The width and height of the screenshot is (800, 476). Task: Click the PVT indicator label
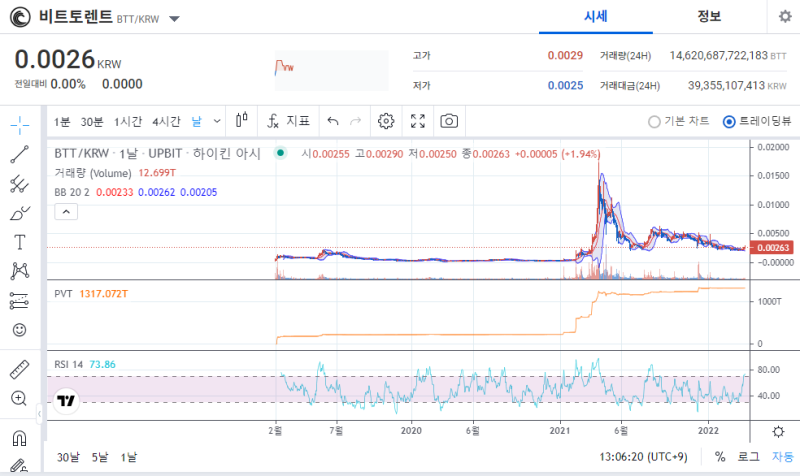point(63,293)
